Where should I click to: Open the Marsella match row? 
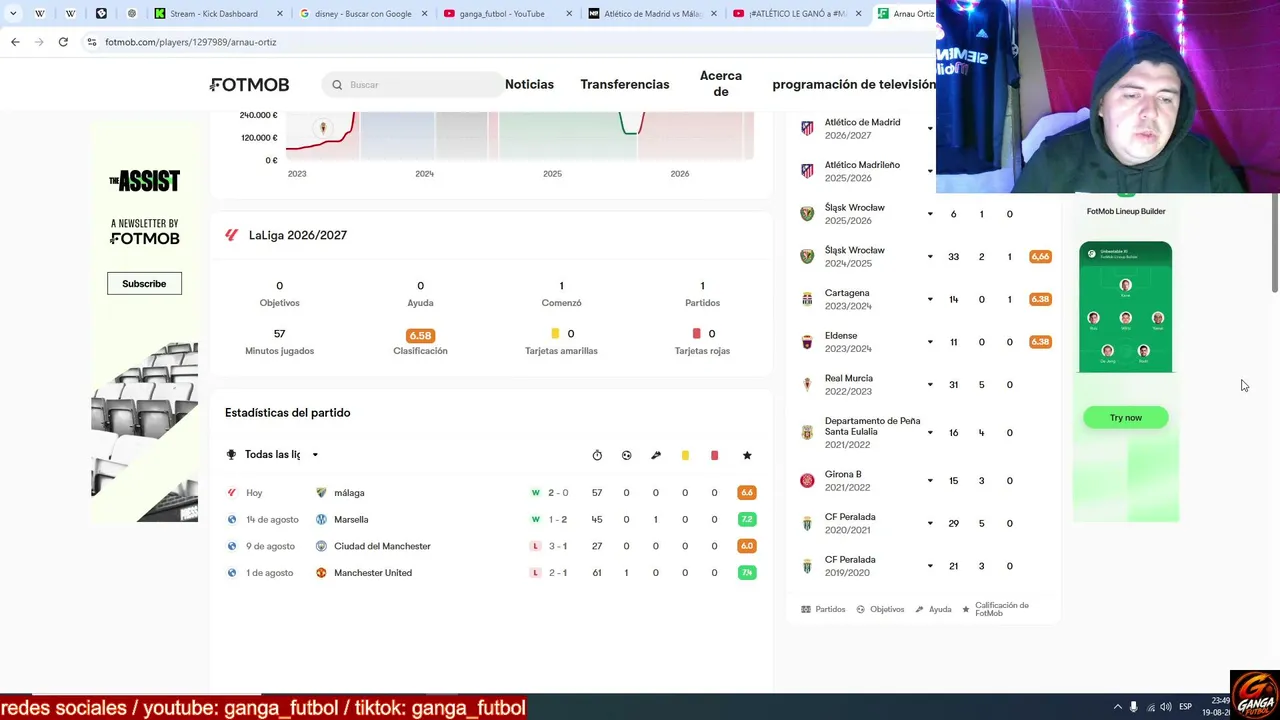pos(491,520)
